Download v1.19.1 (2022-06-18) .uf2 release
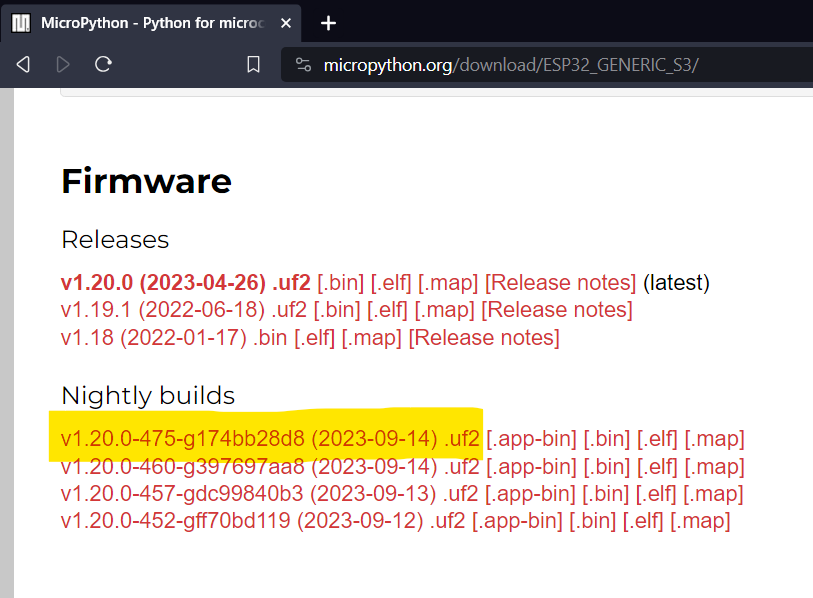Viewport: 813px width, 598px height. point(184,310)
